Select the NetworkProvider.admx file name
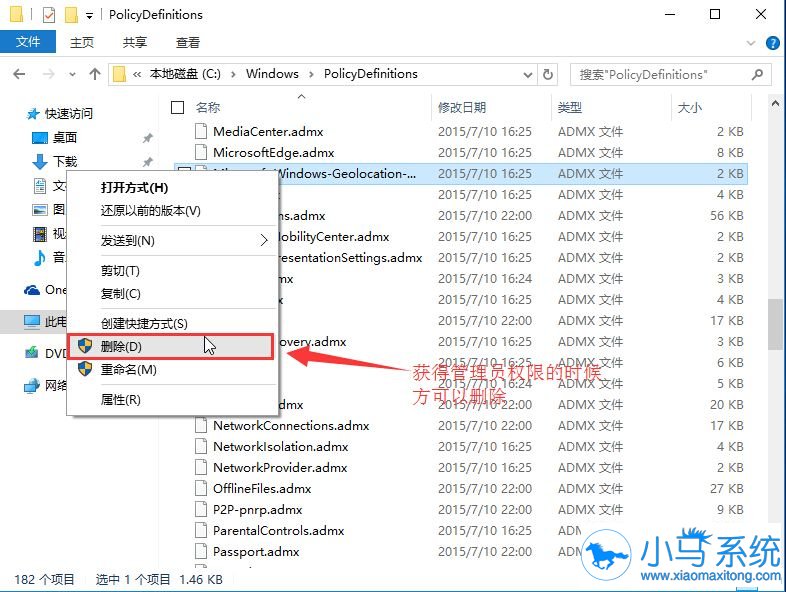 [280, 468]
